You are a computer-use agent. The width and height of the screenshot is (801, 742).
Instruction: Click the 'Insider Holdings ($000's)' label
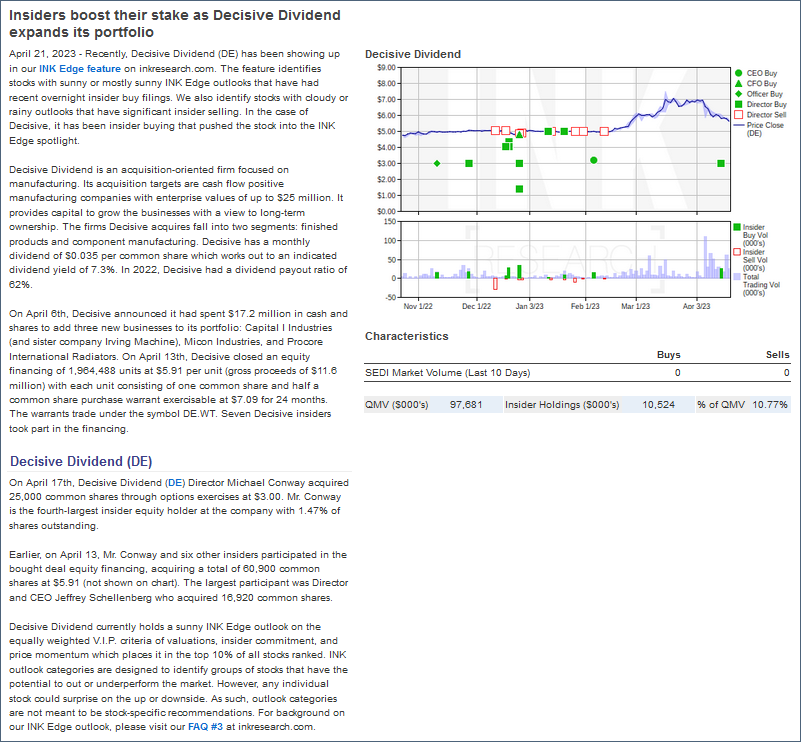click(562, 405)
